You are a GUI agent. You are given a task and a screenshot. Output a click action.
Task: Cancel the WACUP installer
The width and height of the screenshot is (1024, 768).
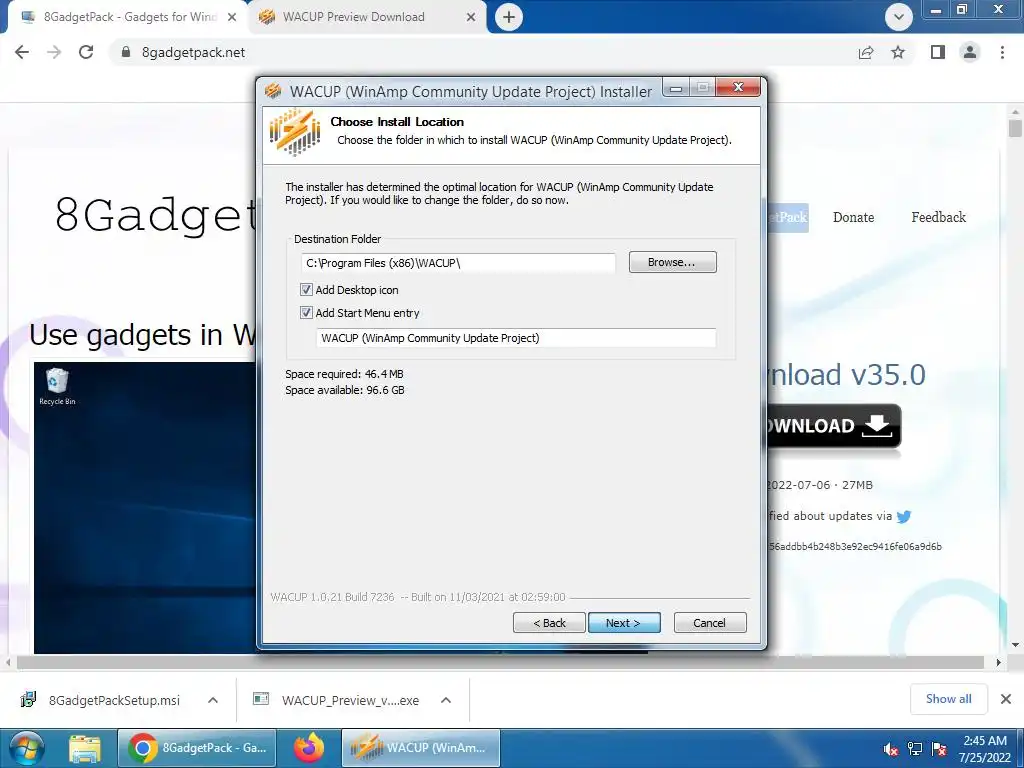coord(710,622)
